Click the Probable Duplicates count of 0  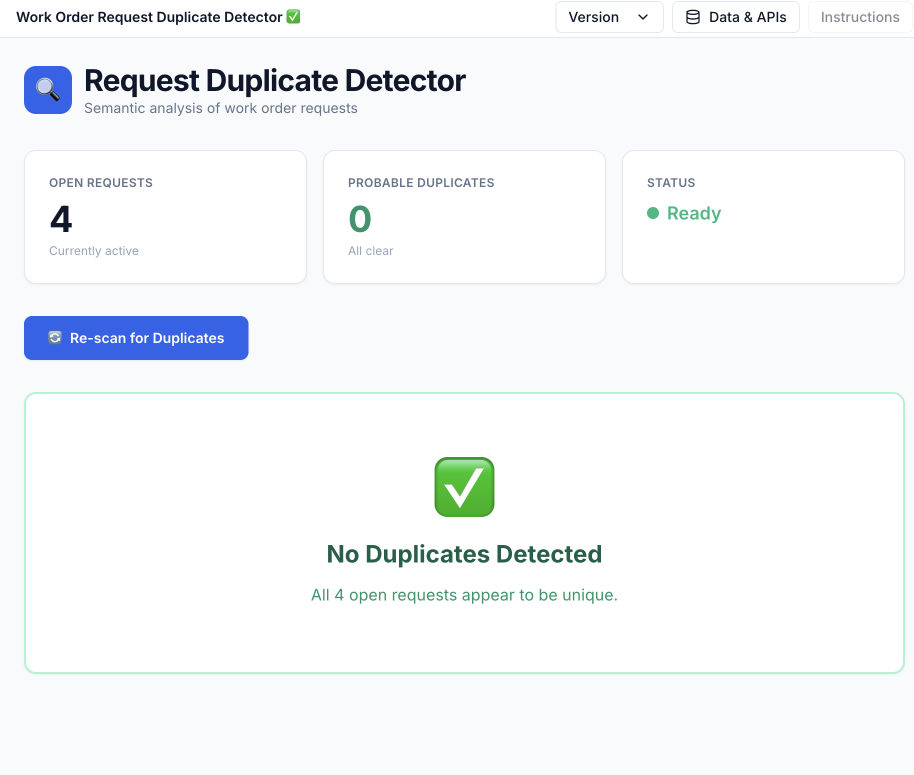(360, 219)
